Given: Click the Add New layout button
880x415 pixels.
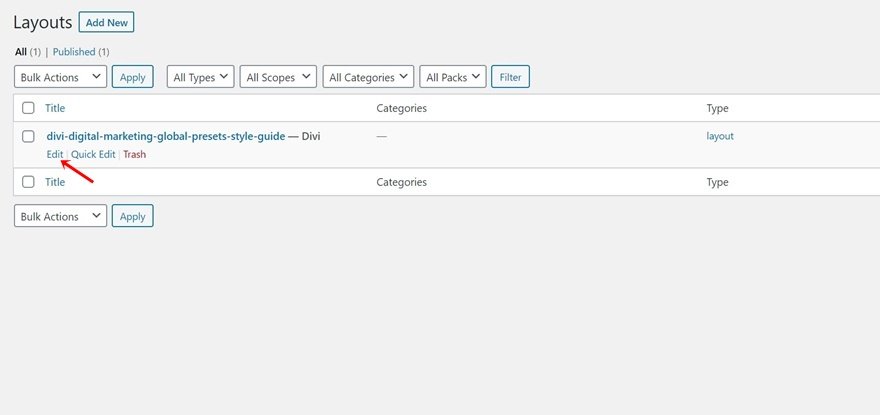Looking at the screenshot, I should tap(106, 22).
